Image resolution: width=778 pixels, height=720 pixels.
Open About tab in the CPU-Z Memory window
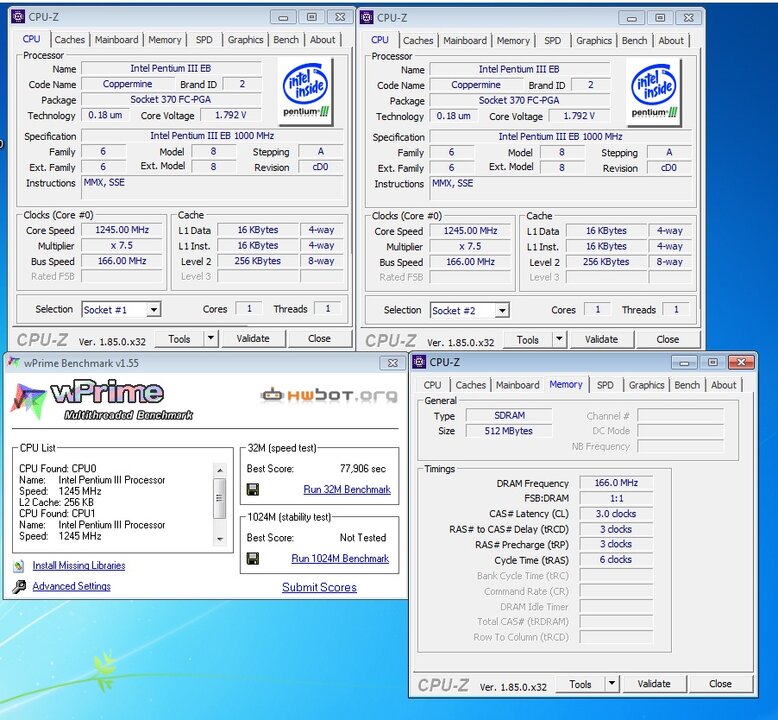[x=723, y=385]
